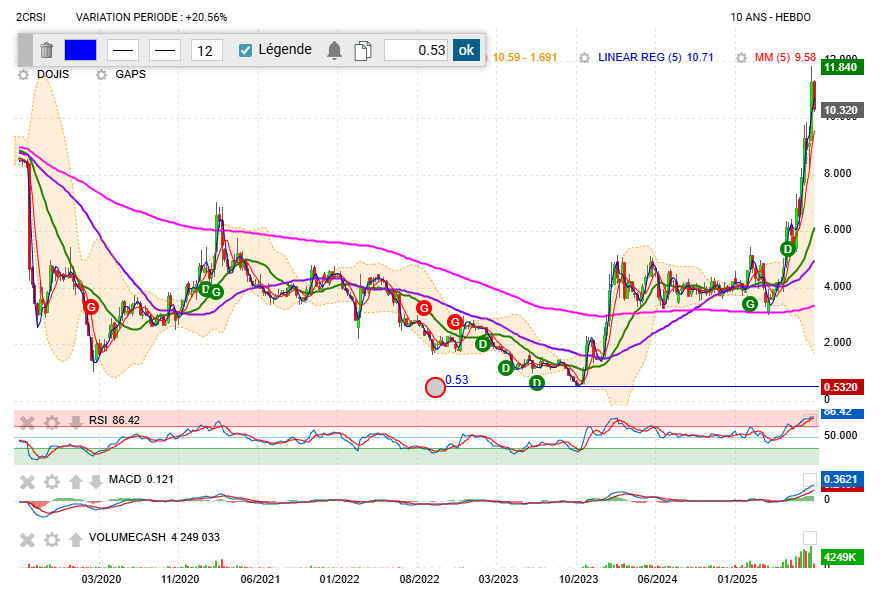Toggle the MACD panel checkbox at right
Screen dimensions: 880x593
pos(810,479)
